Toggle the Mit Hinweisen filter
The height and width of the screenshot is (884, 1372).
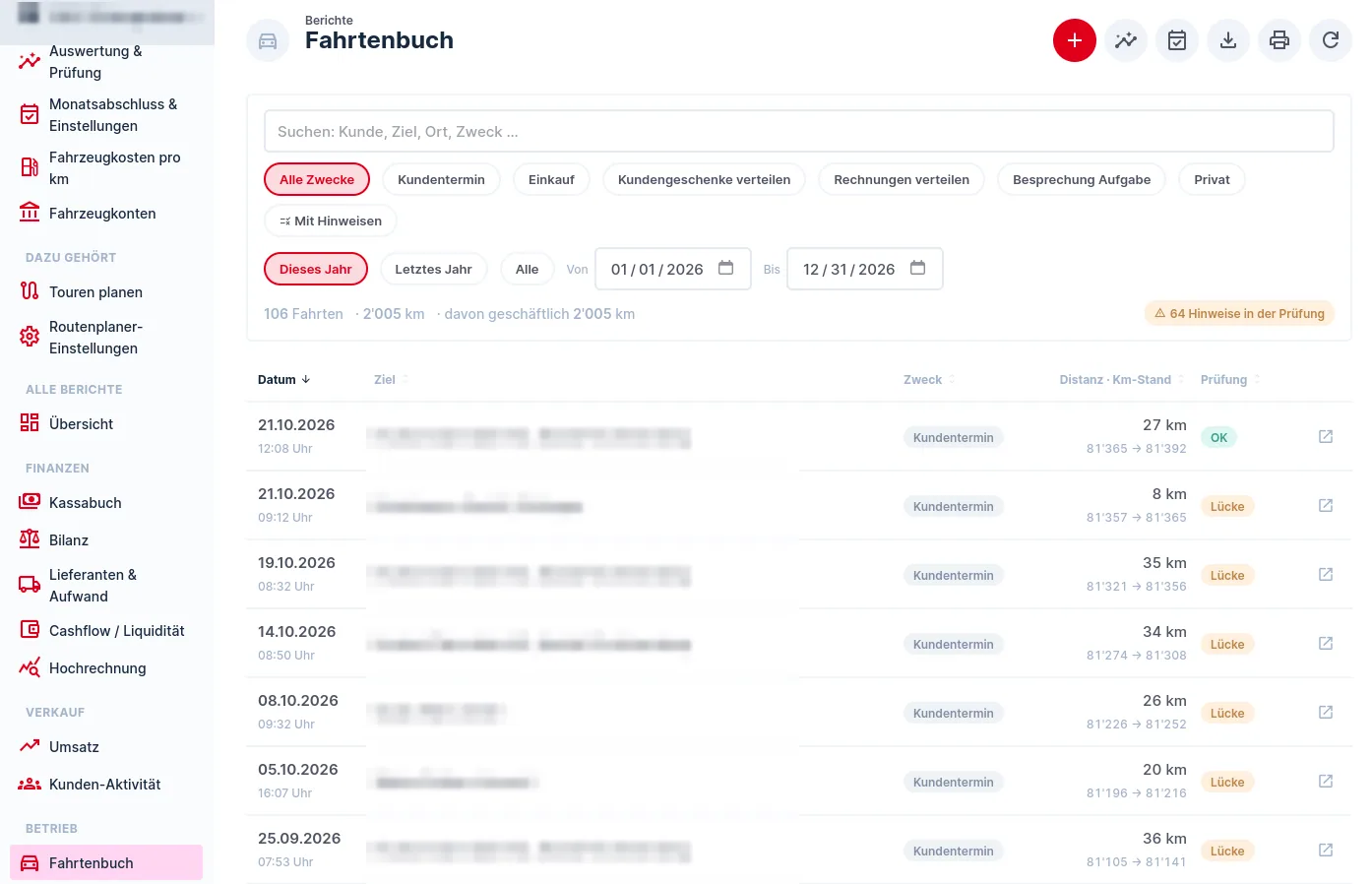331,221
